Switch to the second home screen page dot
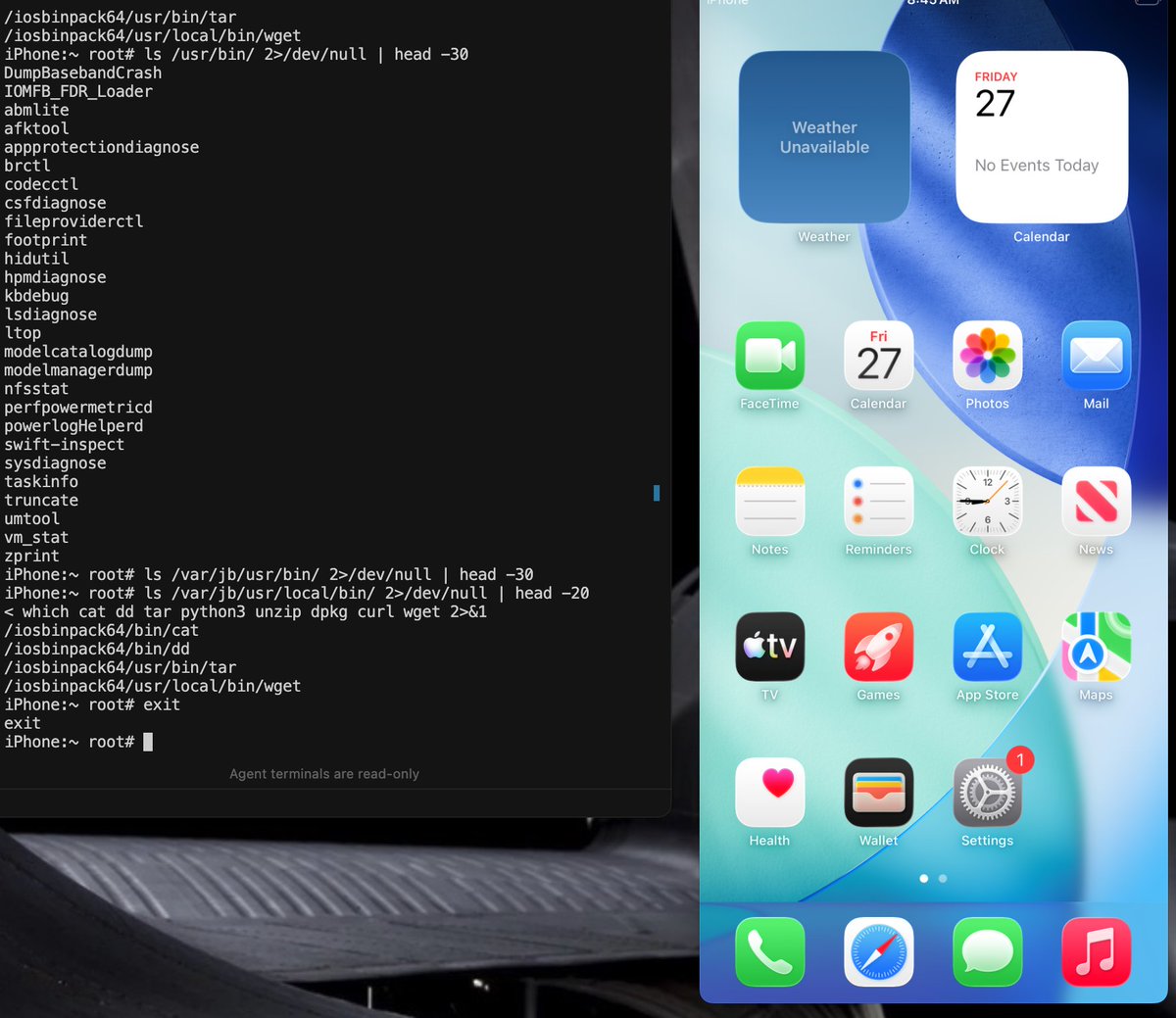Viewport: 1176px width, 1018px height. (943, 879)
